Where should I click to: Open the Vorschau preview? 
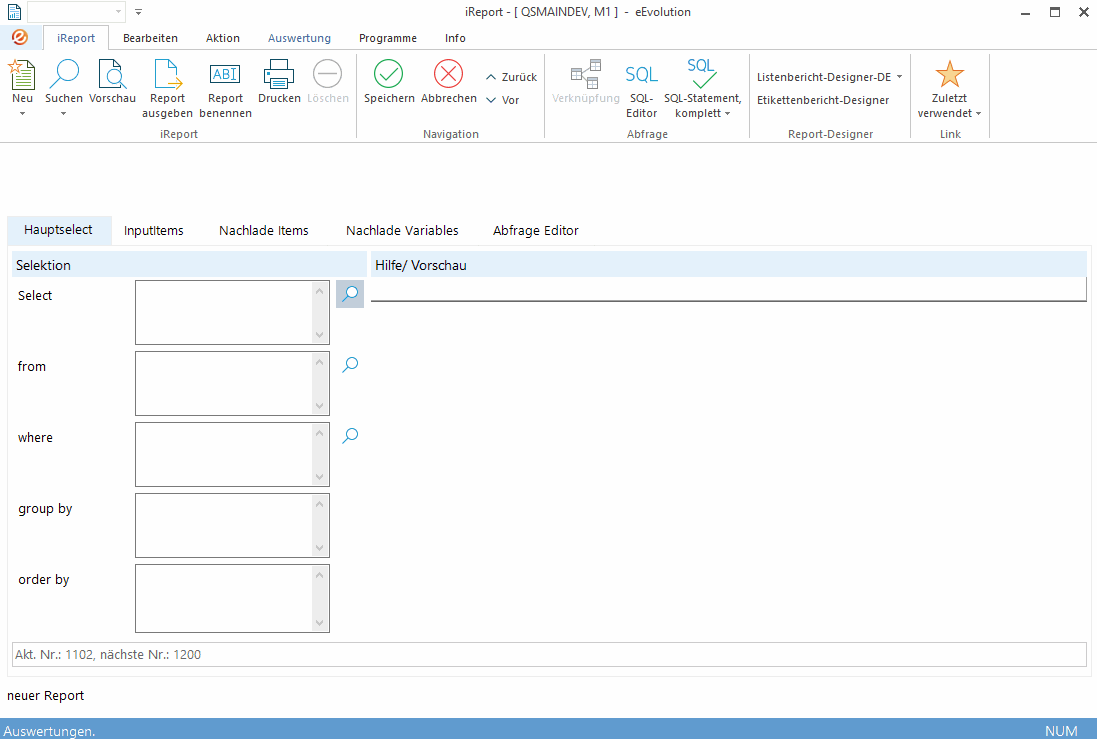pos(112,74)
